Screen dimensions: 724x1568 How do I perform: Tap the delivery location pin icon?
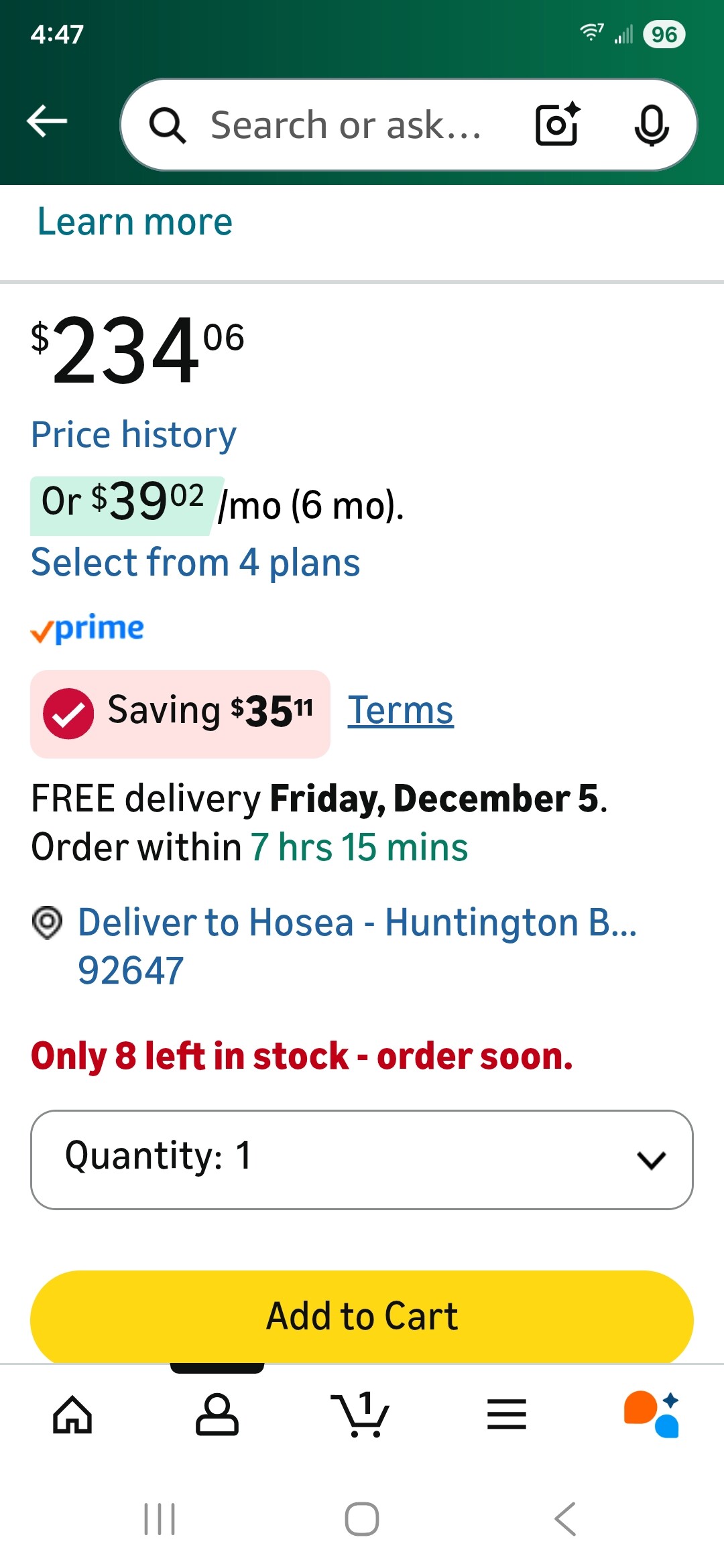[x=47, y=923]
